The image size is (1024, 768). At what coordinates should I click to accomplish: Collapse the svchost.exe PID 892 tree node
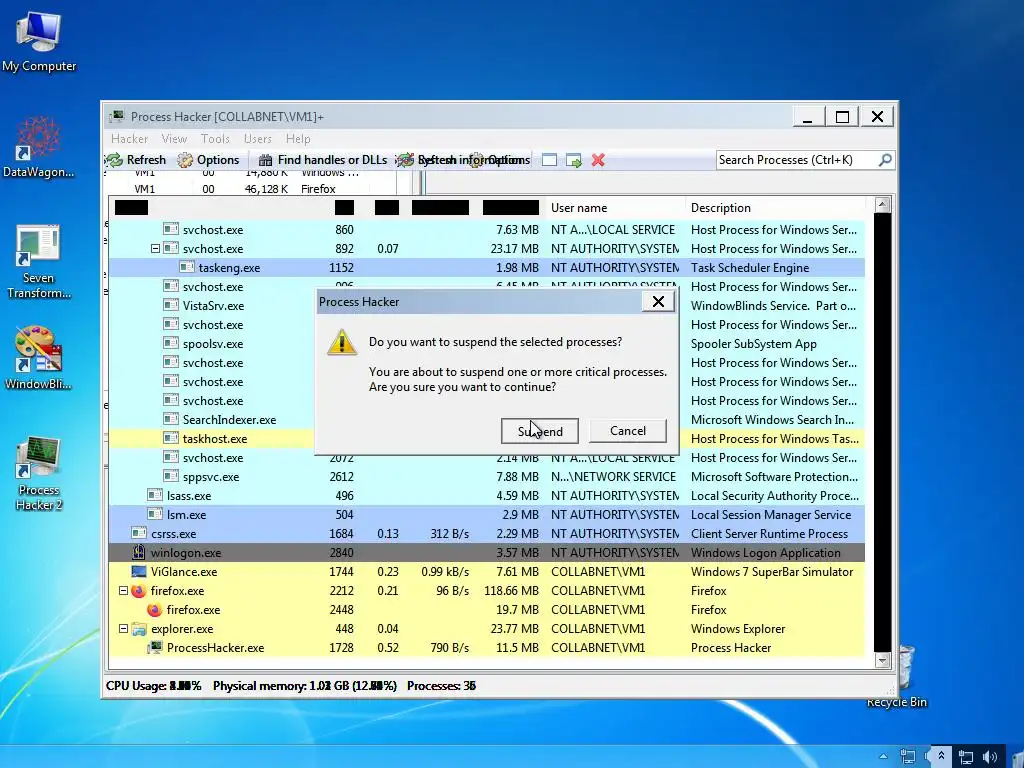pos(155,248)
